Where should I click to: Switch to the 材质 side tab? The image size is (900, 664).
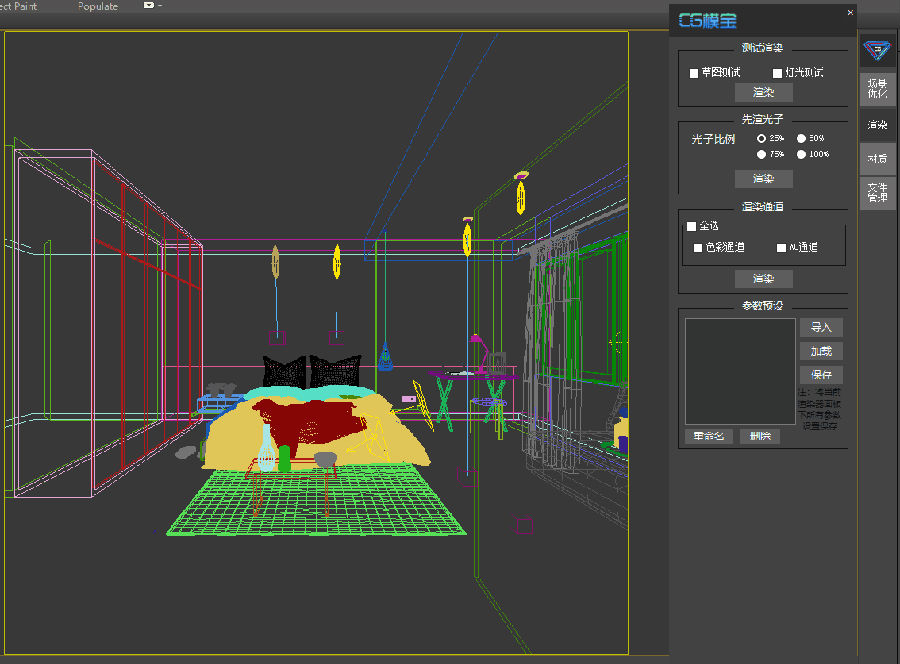877,158
